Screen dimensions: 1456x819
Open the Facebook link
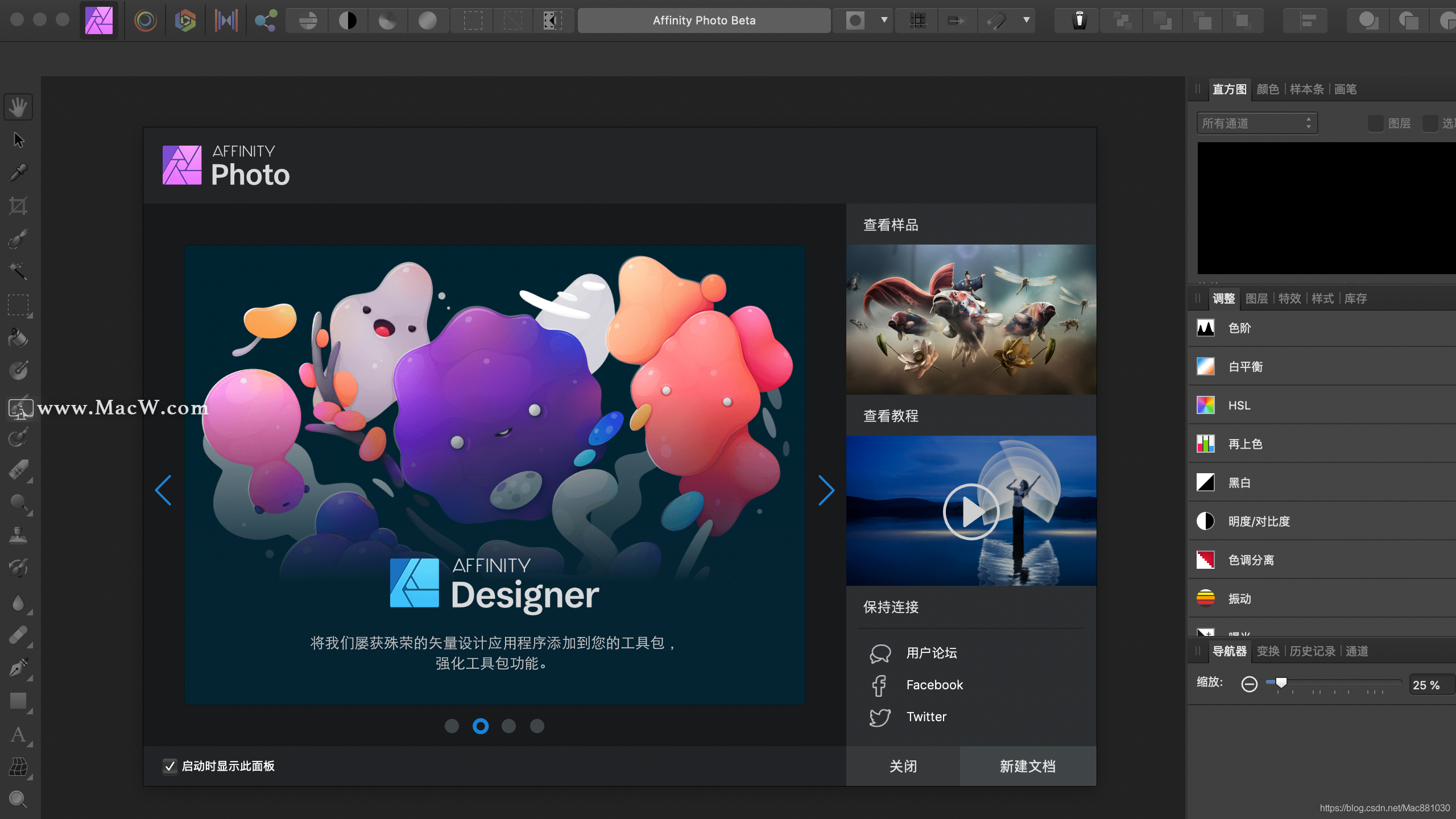(x=934, y=685)
